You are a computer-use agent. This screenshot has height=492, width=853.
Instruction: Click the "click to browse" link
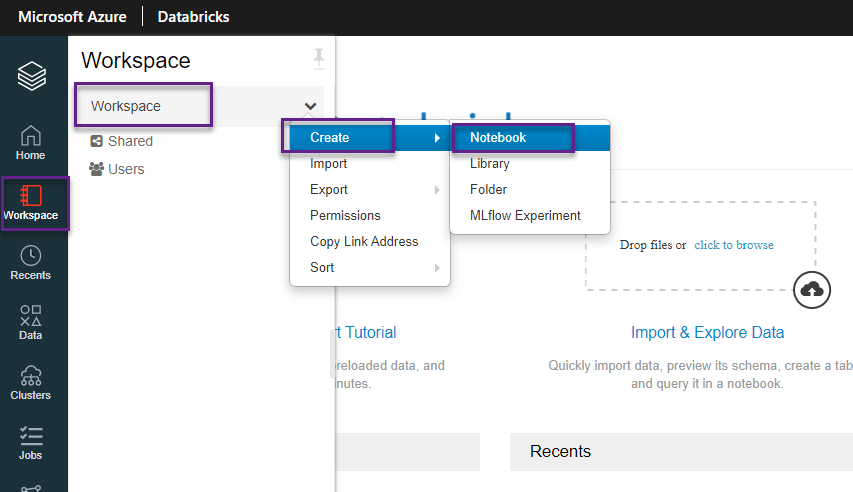734,245
